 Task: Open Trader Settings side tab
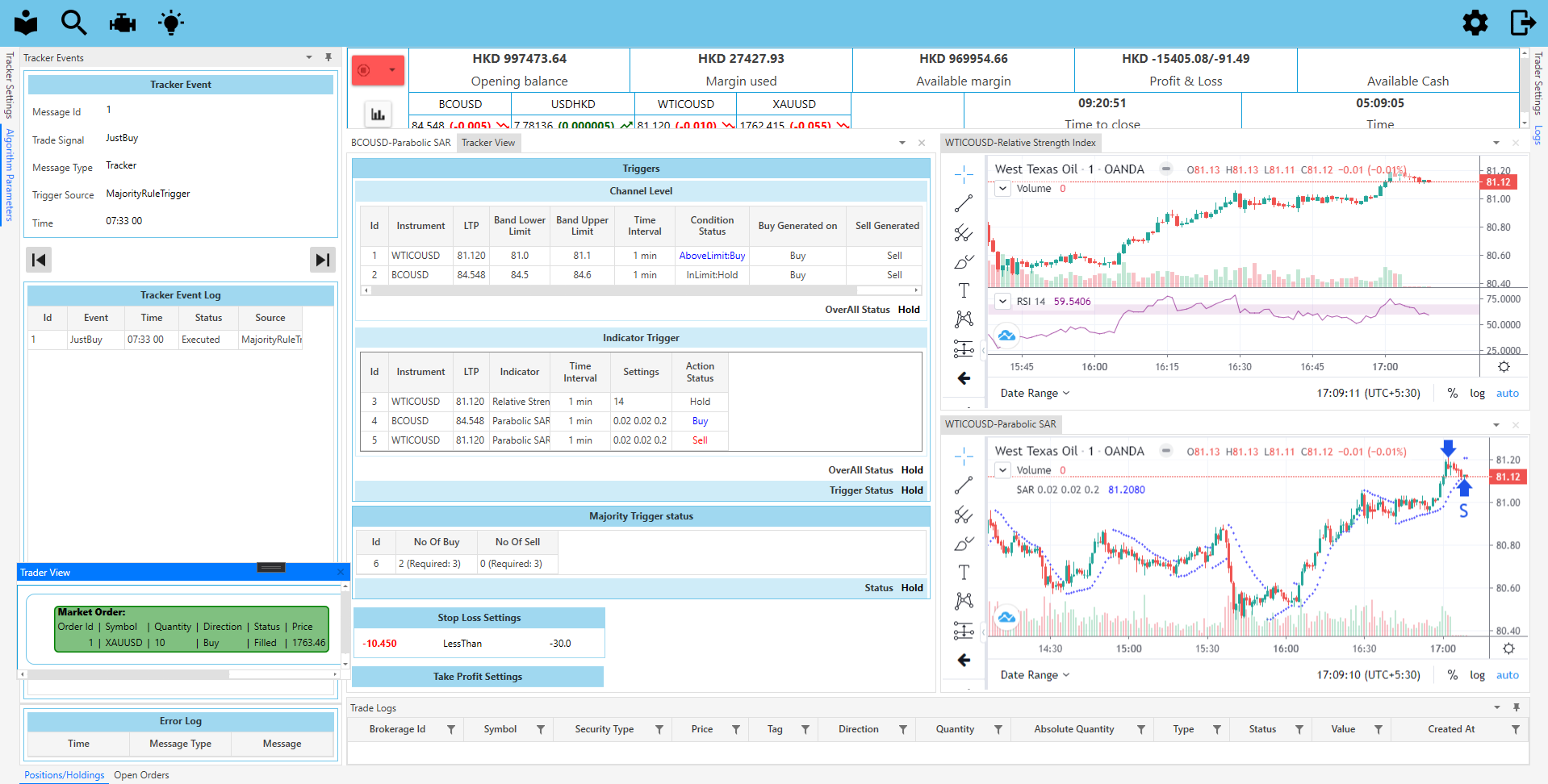1538,83
